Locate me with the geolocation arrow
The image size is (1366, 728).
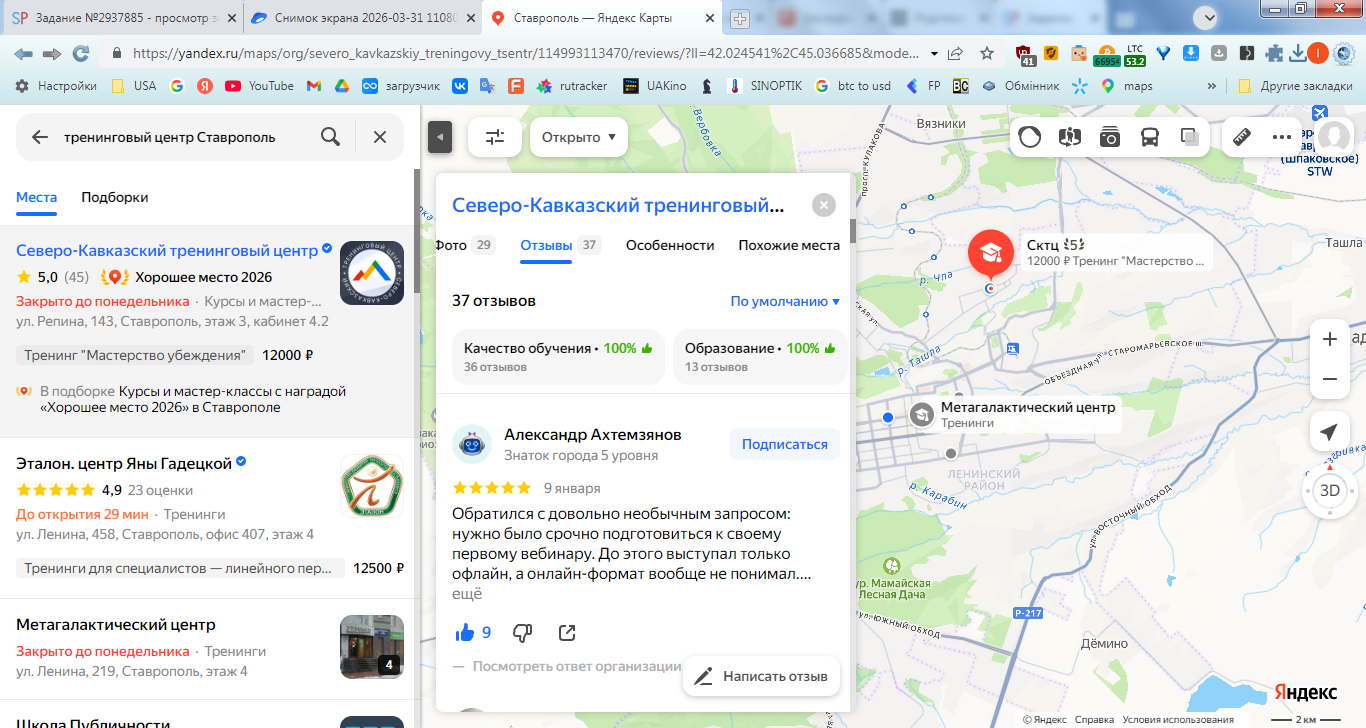point(1329,432)
